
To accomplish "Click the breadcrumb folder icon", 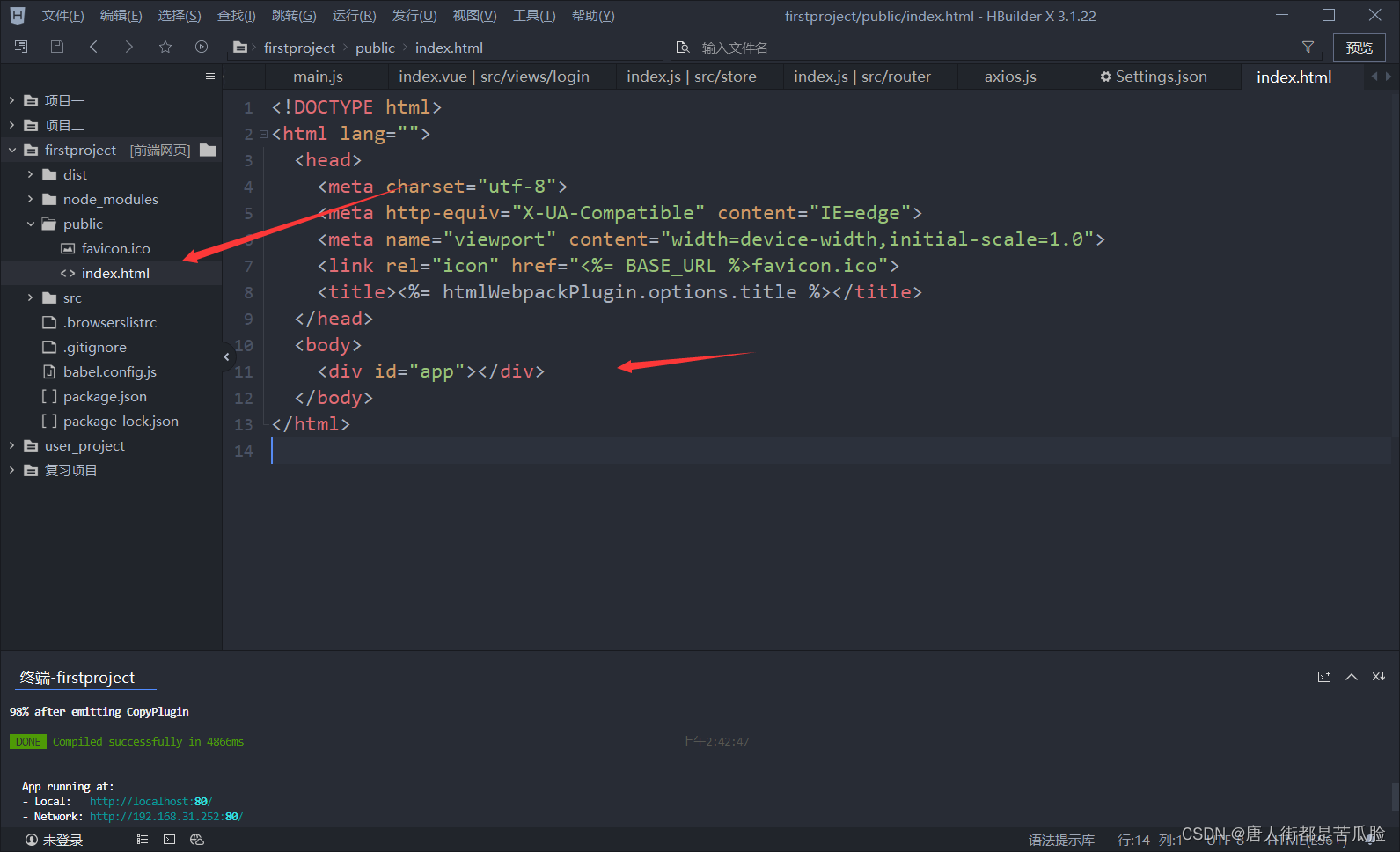I will click(240, 48).
